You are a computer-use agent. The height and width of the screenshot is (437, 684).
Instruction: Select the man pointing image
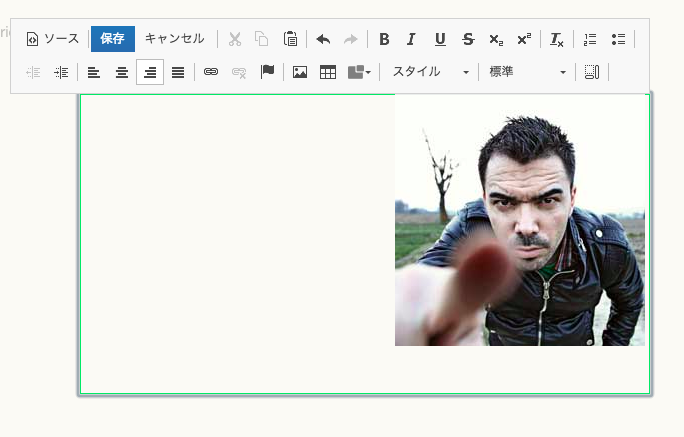(520, 220)
